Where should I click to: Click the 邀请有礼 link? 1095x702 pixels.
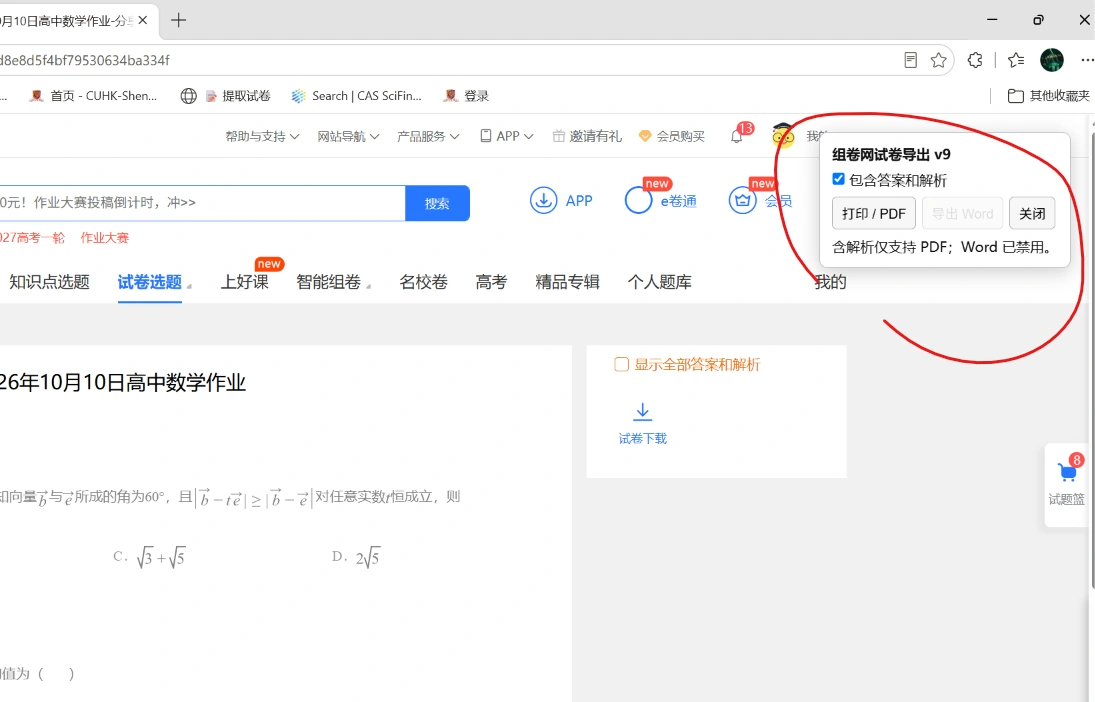click(587, 136)
